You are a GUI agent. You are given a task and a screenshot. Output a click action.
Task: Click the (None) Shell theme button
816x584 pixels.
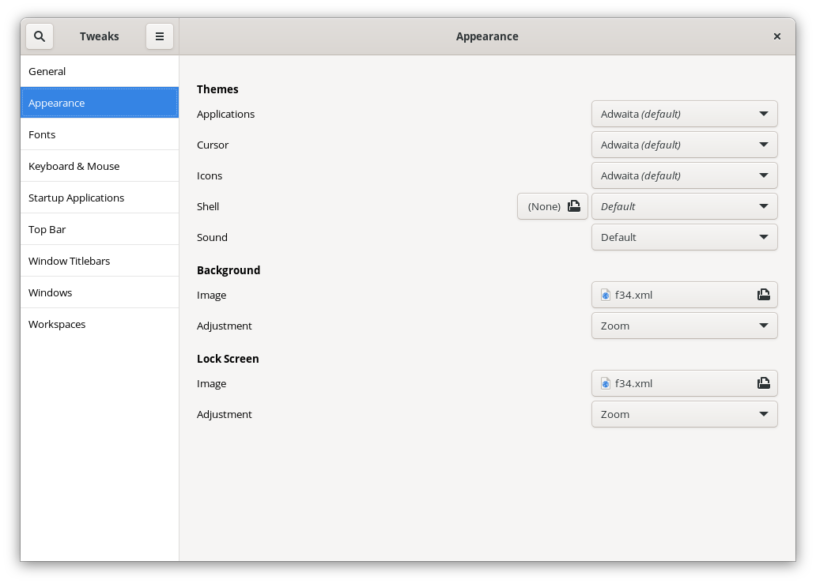tap(544, 206)
